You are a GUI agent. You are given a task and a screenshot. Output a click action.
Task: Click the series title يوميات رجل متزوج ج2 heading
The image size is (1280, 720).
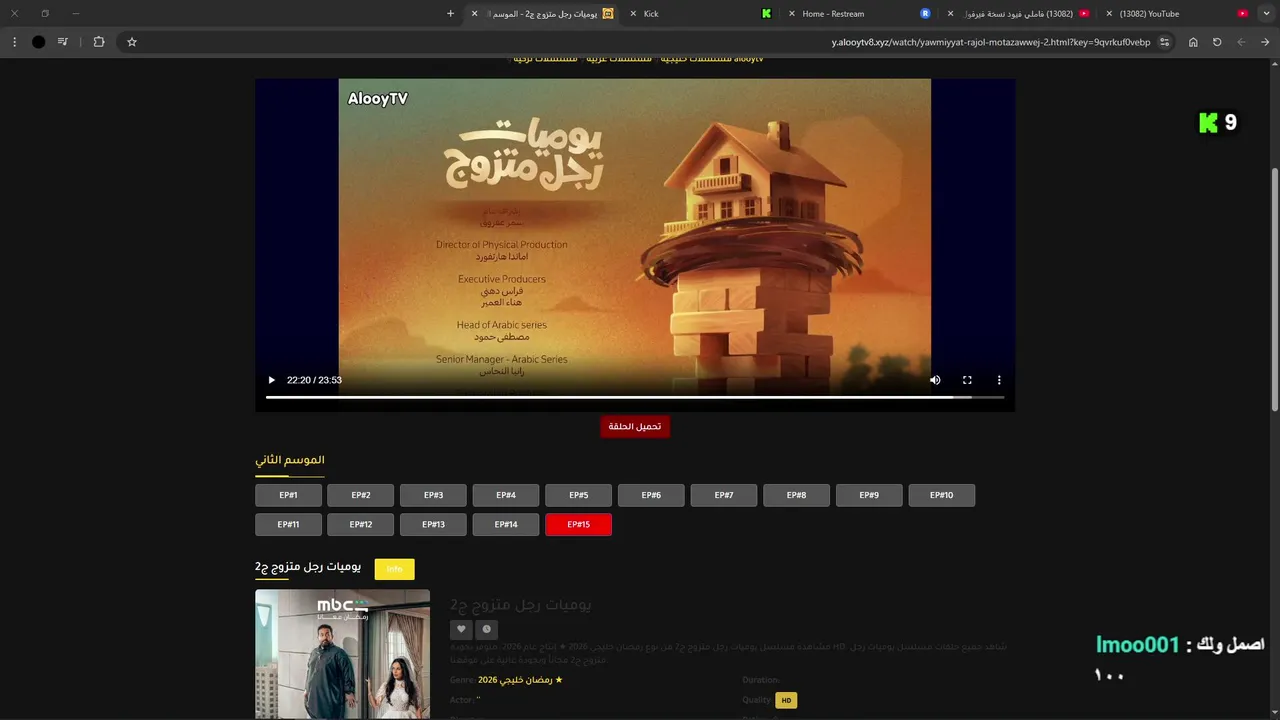[308, 567]
